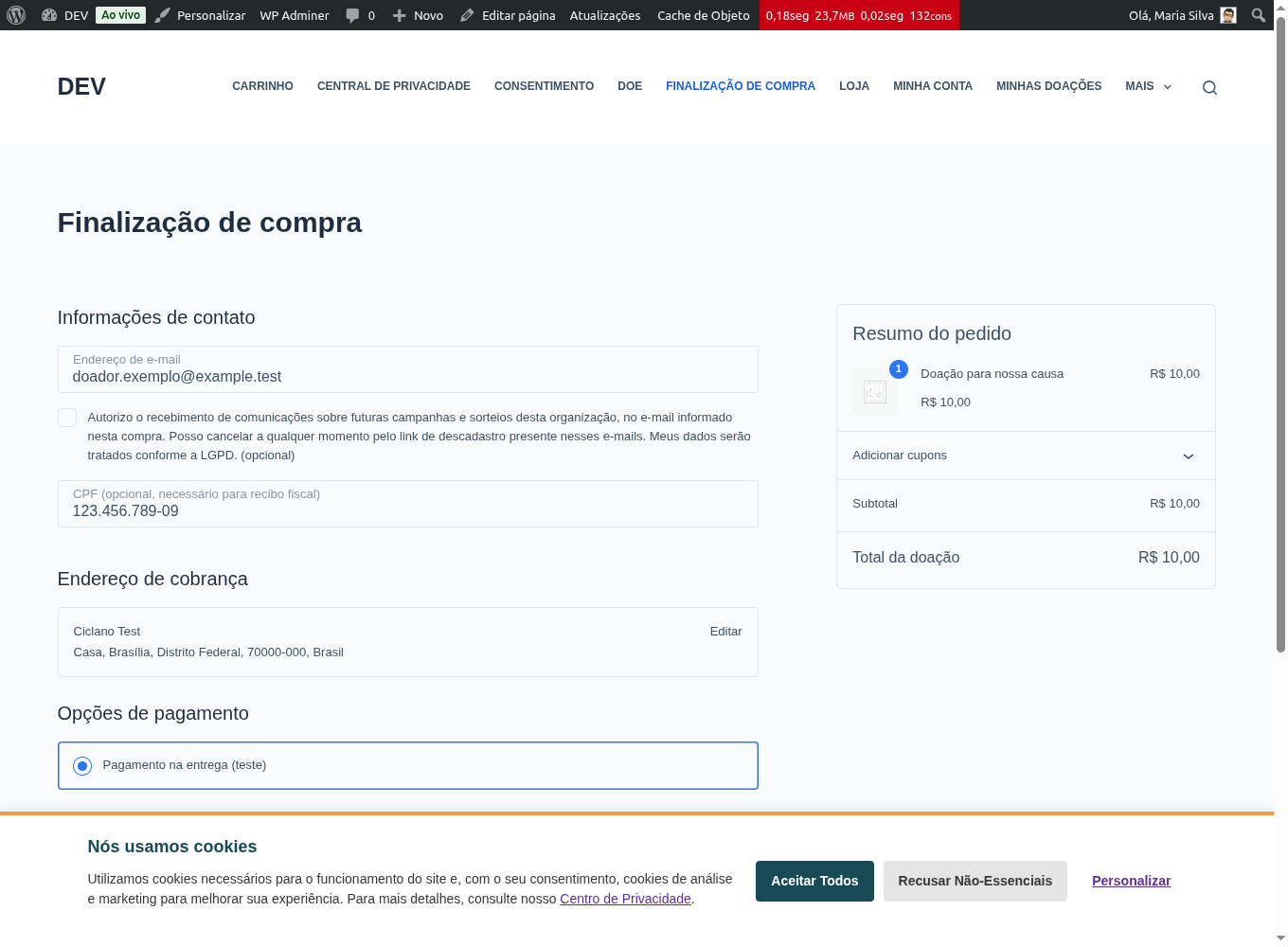Click 'Doação para nossa causa' product name
1288x947 pixels.
pos(992,374)
